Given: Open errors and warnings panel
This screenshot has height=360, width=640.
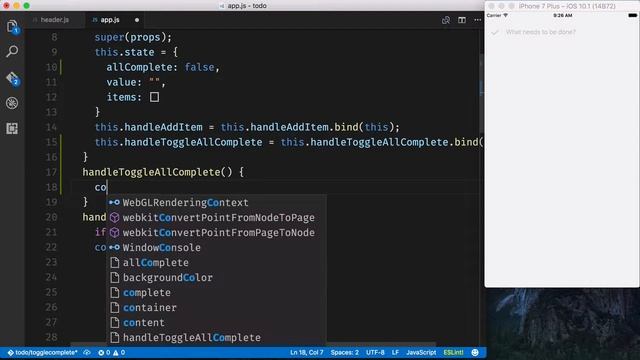Looking at the screenshot, I should click(x=111, y=352).
